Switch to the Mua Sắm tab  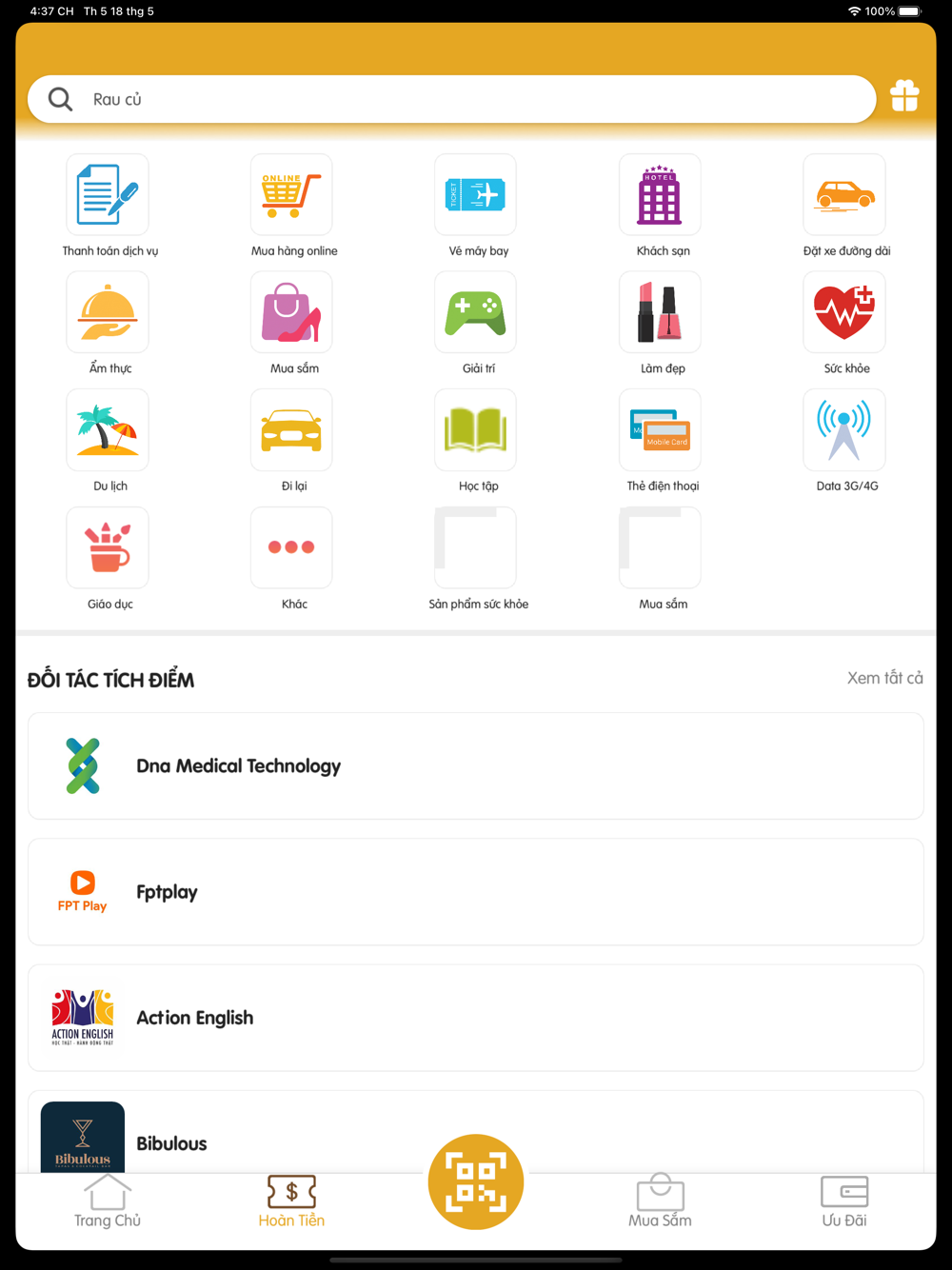(660, 1201)
